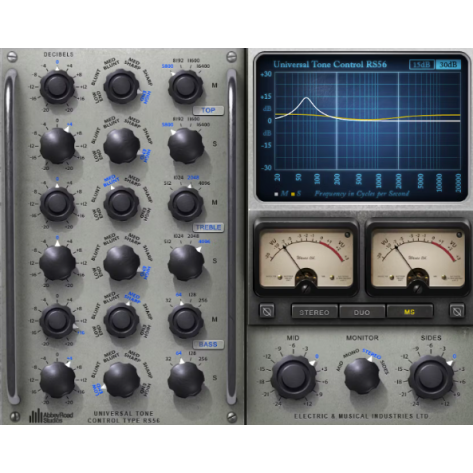Click the MID output level knob
Screen dimensions: 473x473
tap(293, 377)
